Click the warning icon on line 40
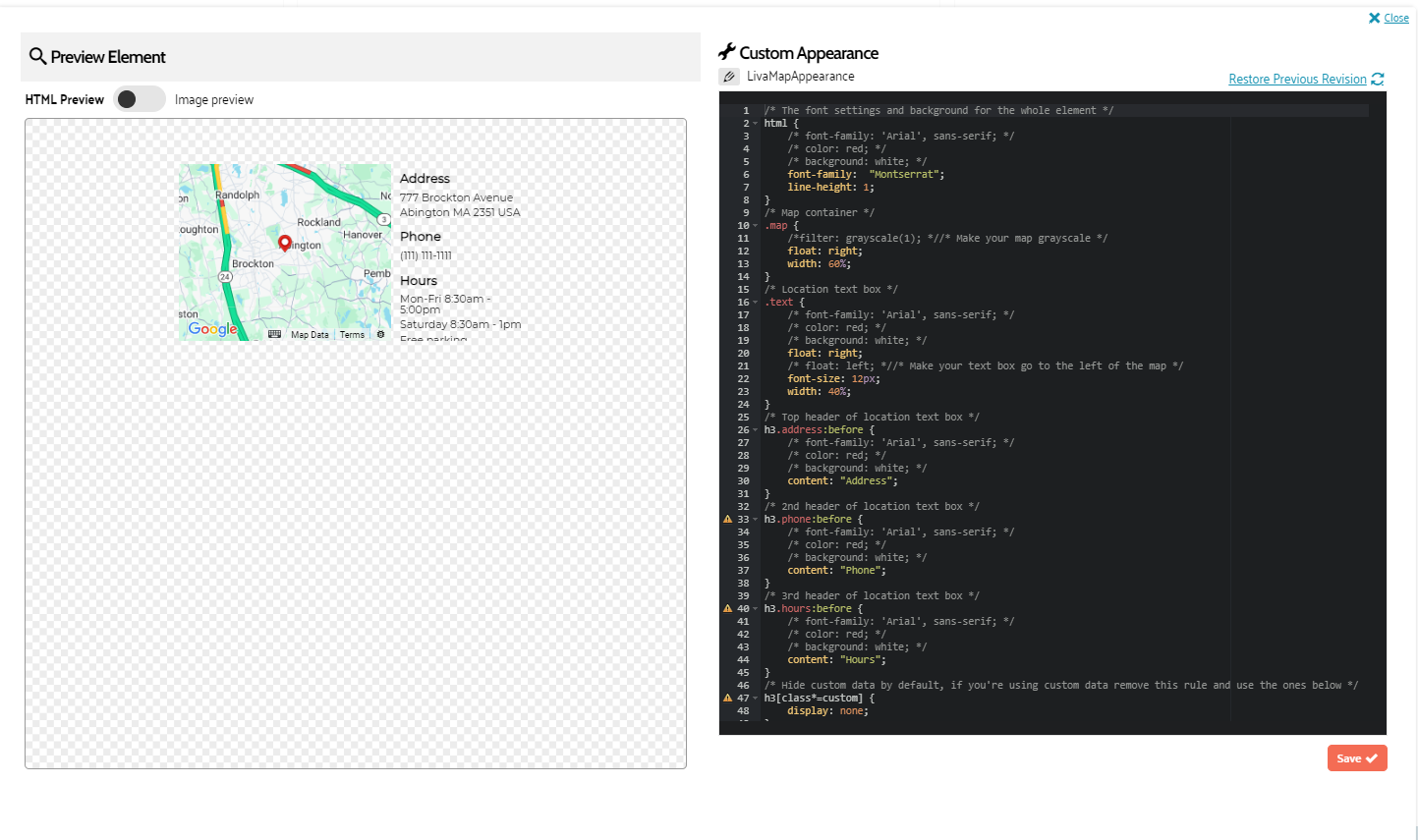The height and width of the screenshot is (840, 1418). point(727,608)
